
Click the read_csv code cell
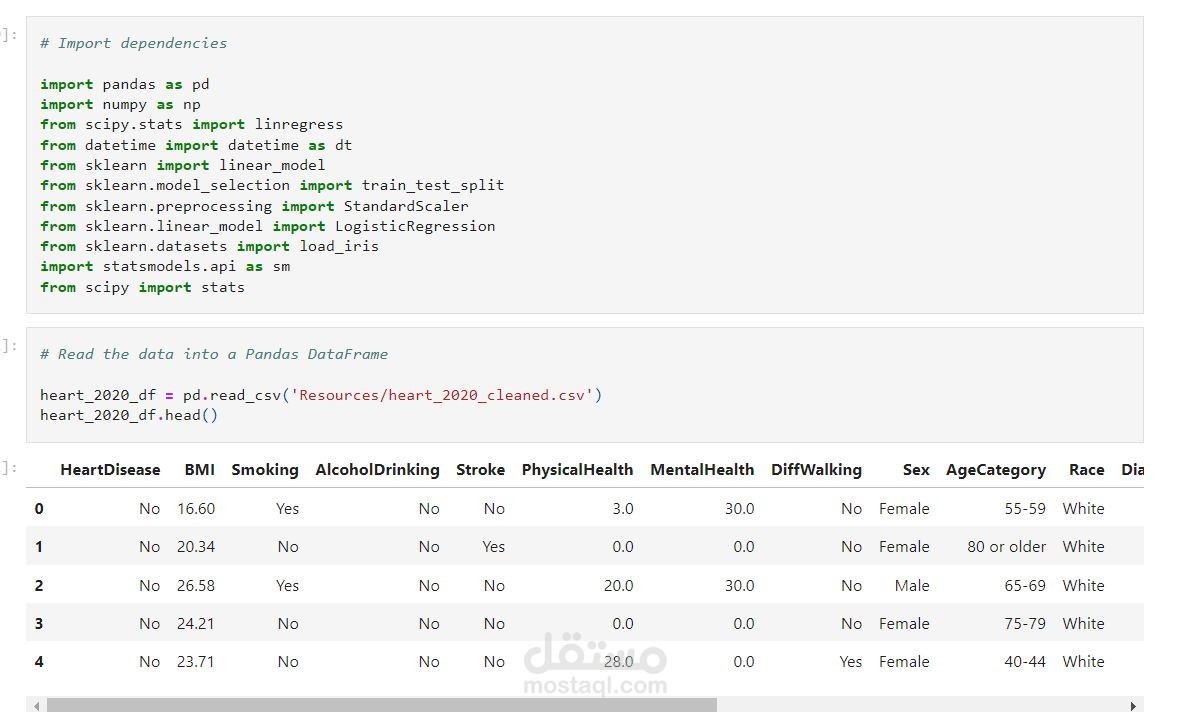pyautogui.click(x=585, y=384)
